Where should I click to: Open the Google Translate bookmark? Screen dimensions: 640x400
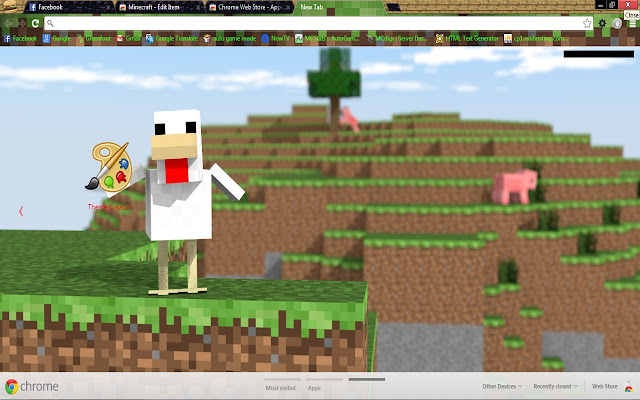[172, 39]
